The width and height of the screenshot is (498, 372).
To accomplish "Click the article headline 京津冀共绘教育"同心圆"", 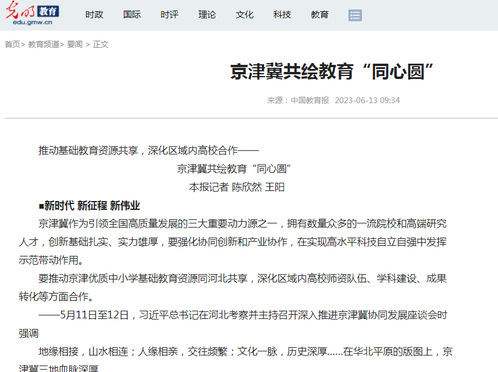I will click(x=332, y=72).
